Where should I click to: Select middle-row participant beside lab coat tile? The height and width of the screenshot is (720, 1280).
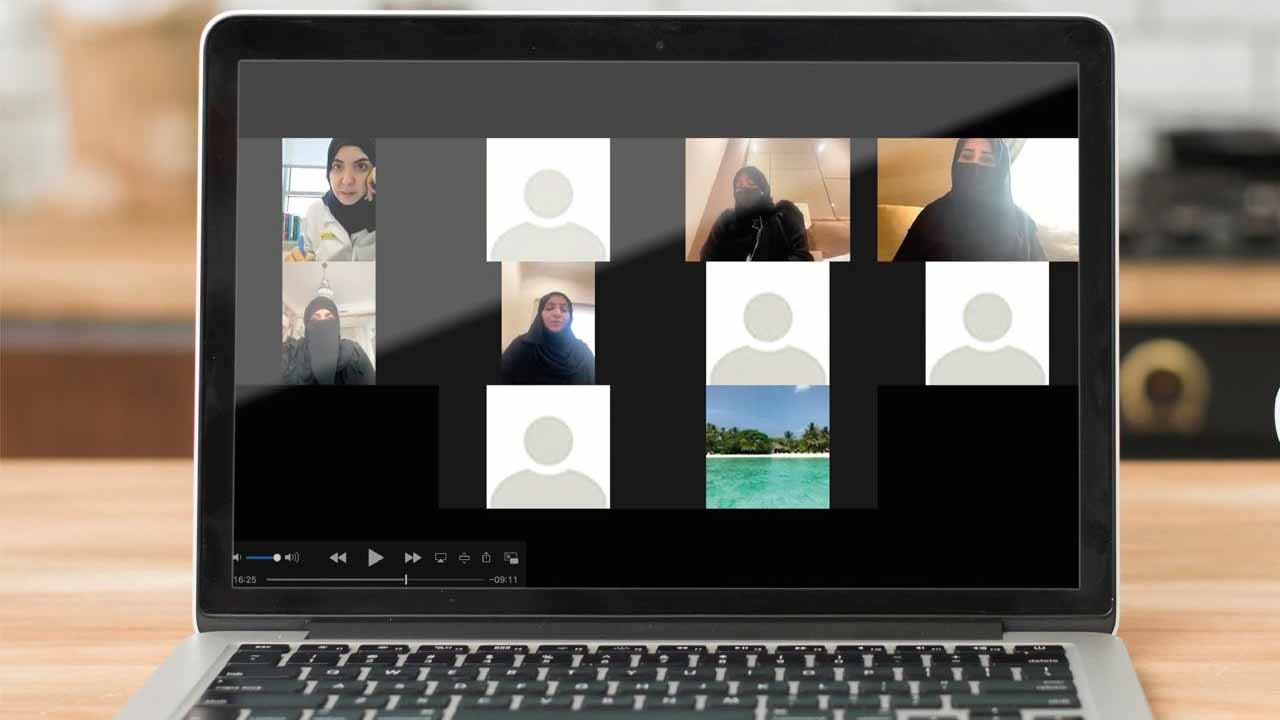point(547,323)
